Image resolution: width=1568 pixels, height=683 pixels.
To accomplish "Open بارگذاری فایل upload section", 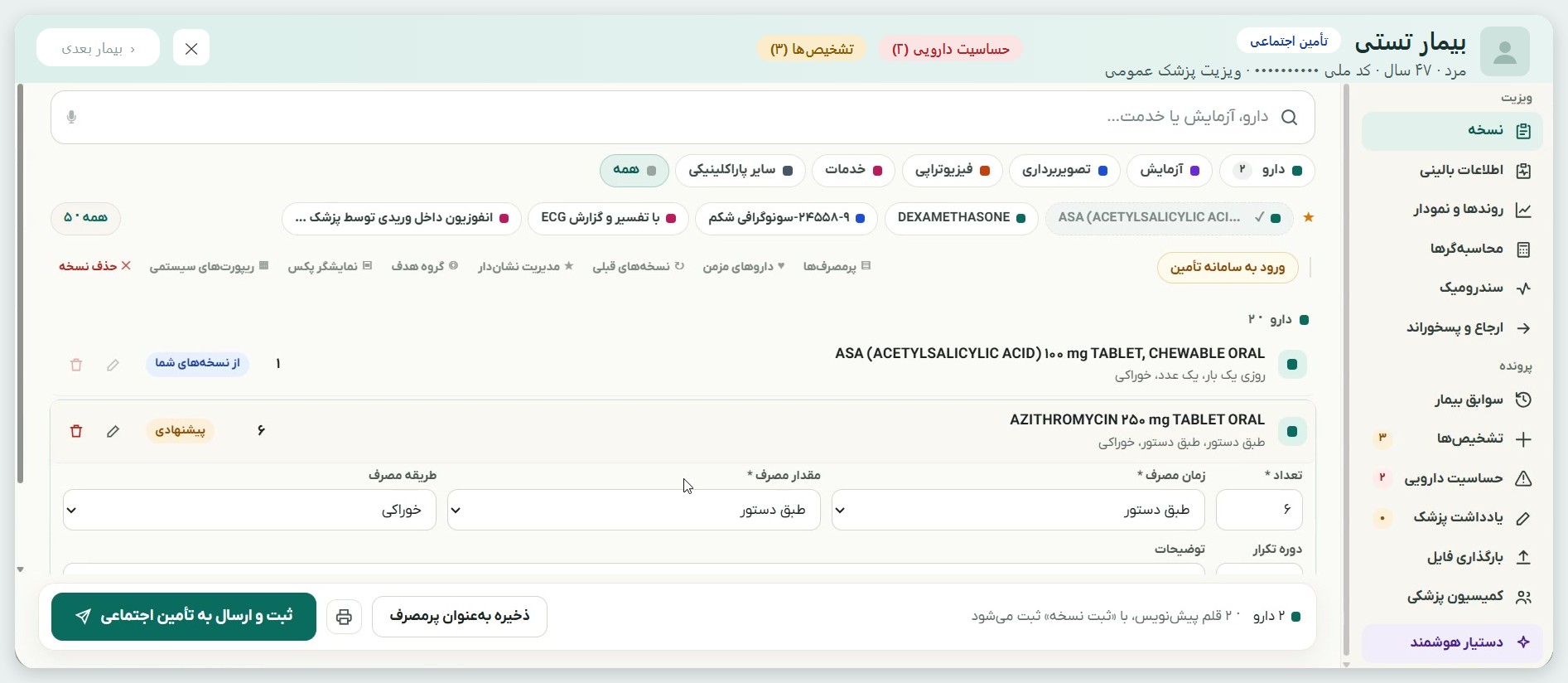I will pos(1452,557).
